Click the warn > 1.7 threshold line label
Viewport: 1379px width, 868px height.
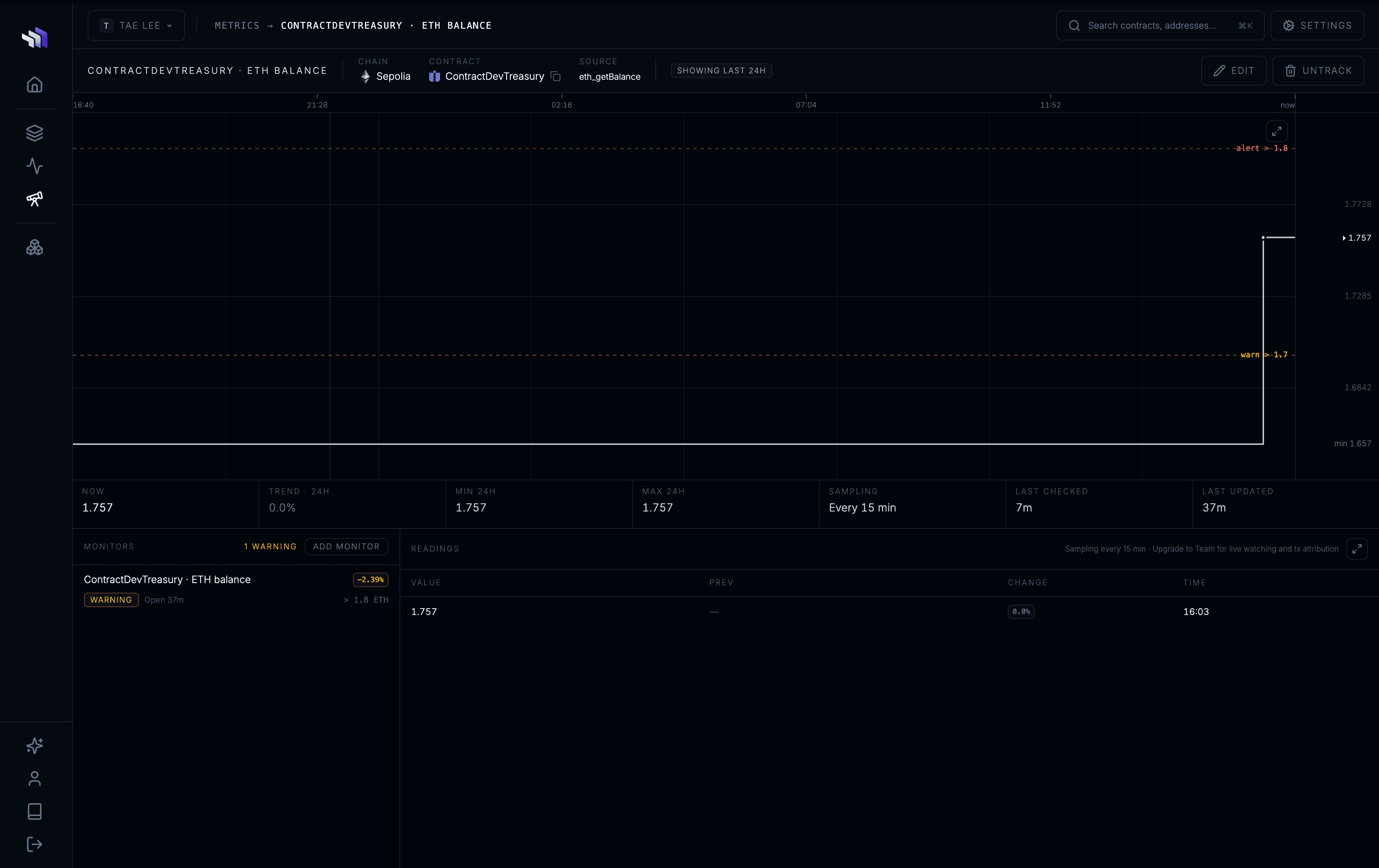tap(1264, 355)
